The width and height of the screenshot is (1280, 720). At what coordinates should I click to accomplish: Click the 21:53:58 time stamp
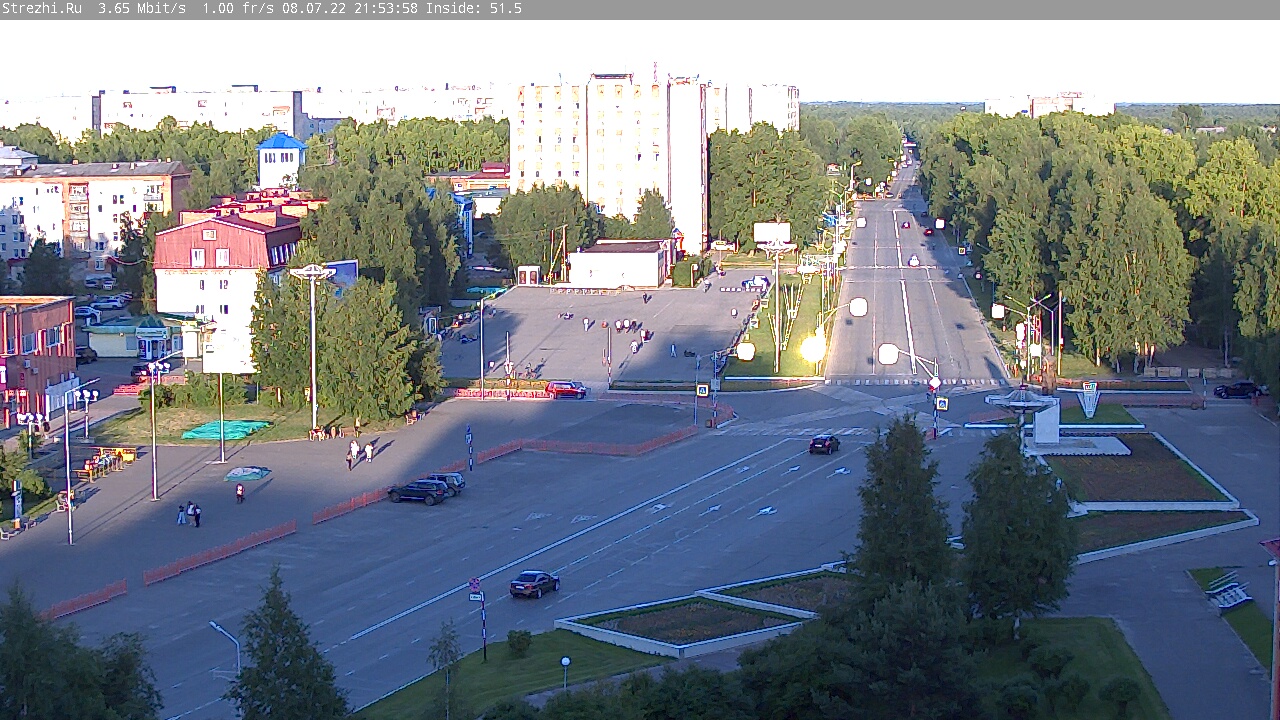[386, 8]
